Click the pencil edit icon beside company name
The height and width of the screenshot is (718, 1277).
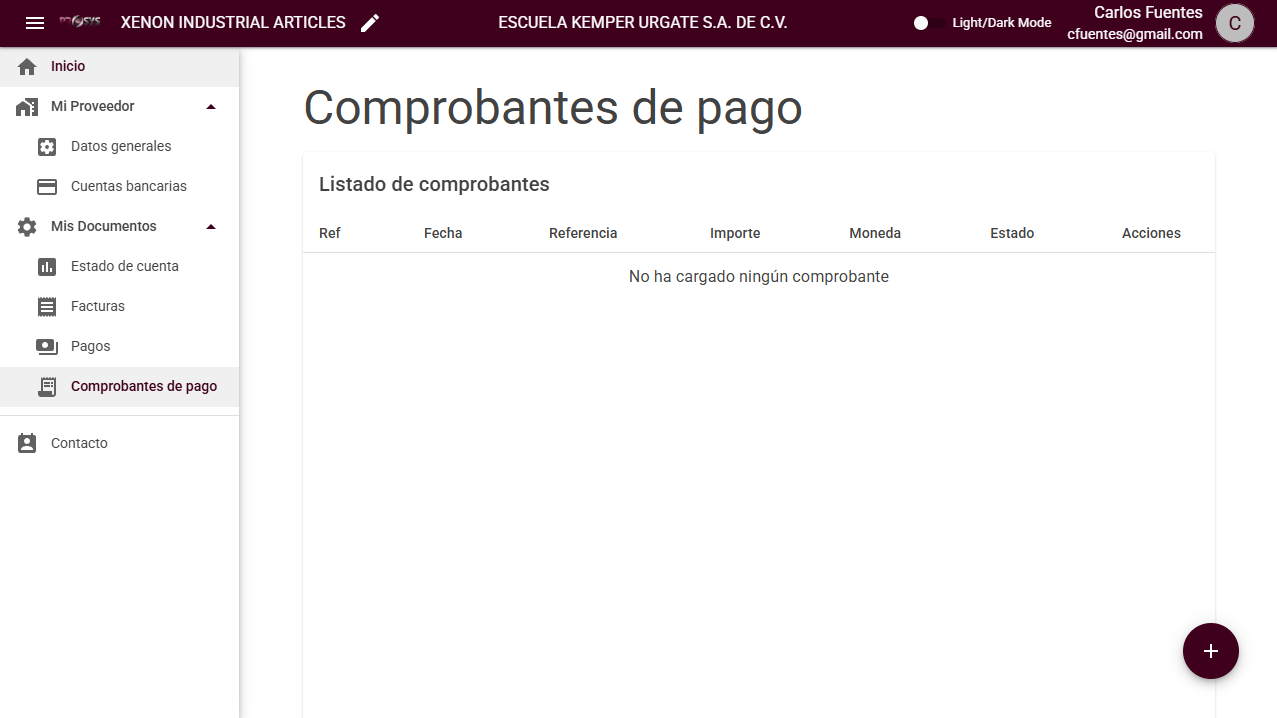coord(370,23)
